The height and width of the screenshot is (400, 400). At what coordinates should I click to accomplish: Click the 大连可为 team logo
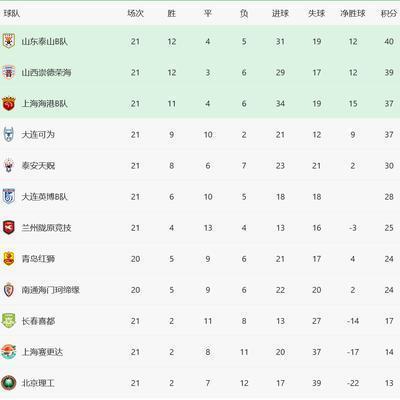click(9, 134)
